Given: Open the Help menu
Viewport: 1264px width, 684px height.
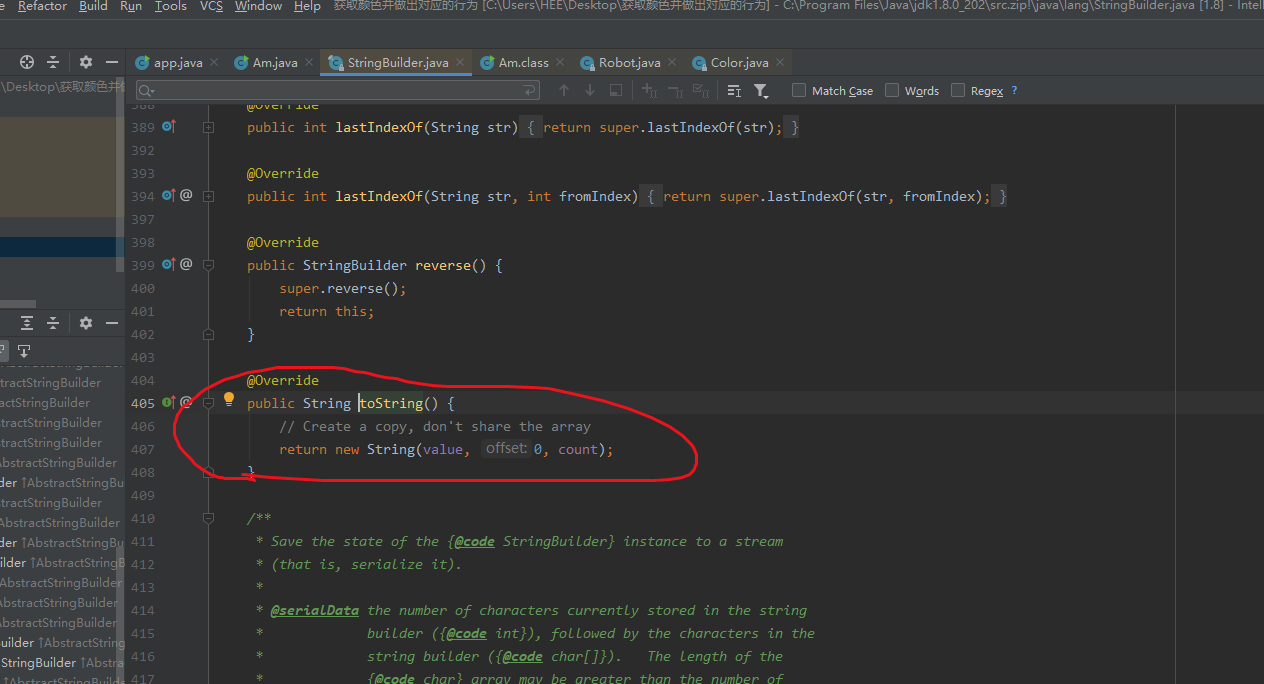Looking at the screenshot, I should [x=307, y=6].
